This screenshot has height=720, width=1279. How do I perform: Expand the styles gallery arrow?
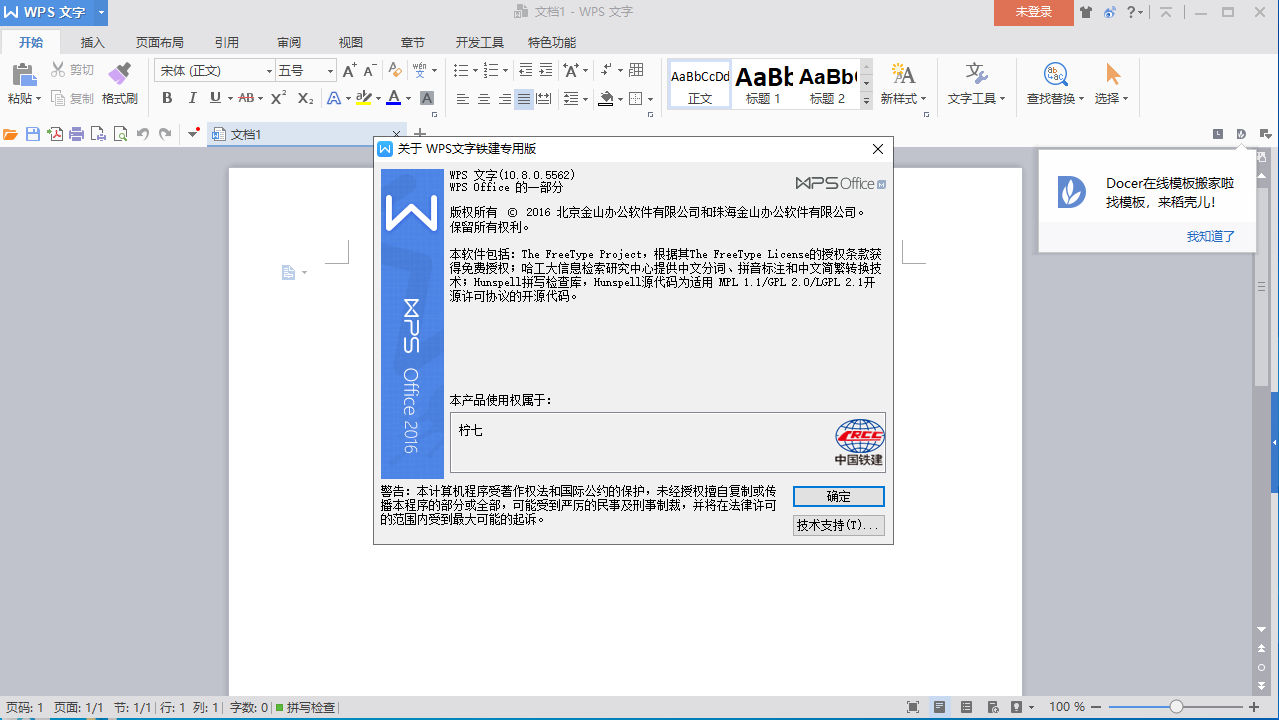[x=867, y=100]
